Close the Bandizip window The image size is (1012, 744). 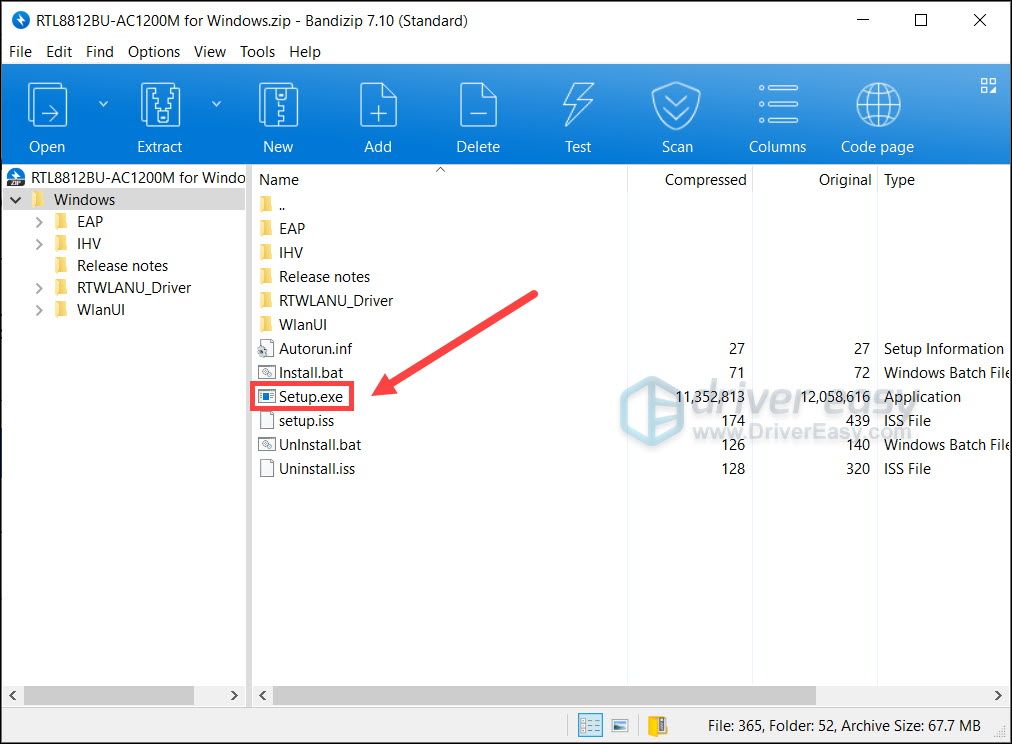click(x=980, y=21)
